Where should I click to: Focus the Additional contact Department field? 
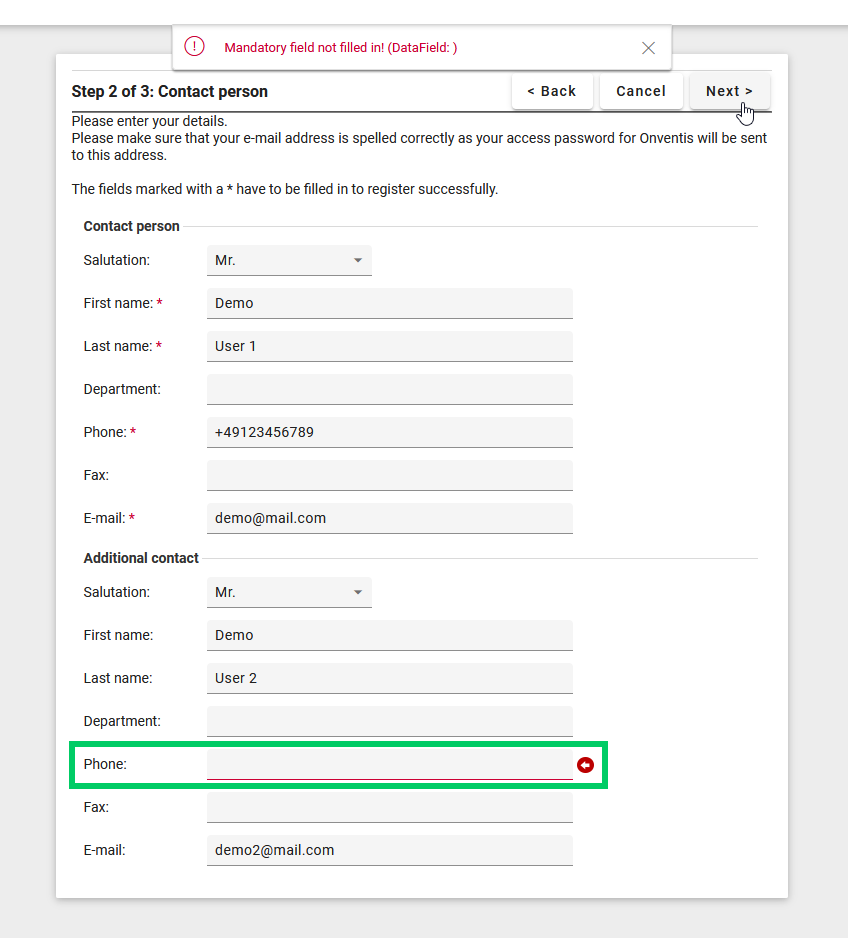[x=389, y=721]
